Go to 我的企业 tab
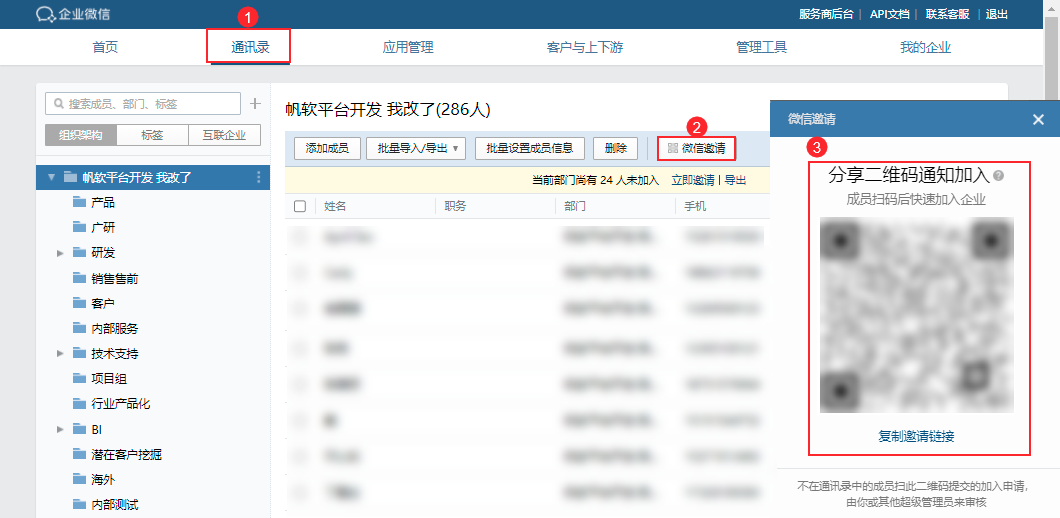Screen dimensions: 1060x518 click(925, 47)
